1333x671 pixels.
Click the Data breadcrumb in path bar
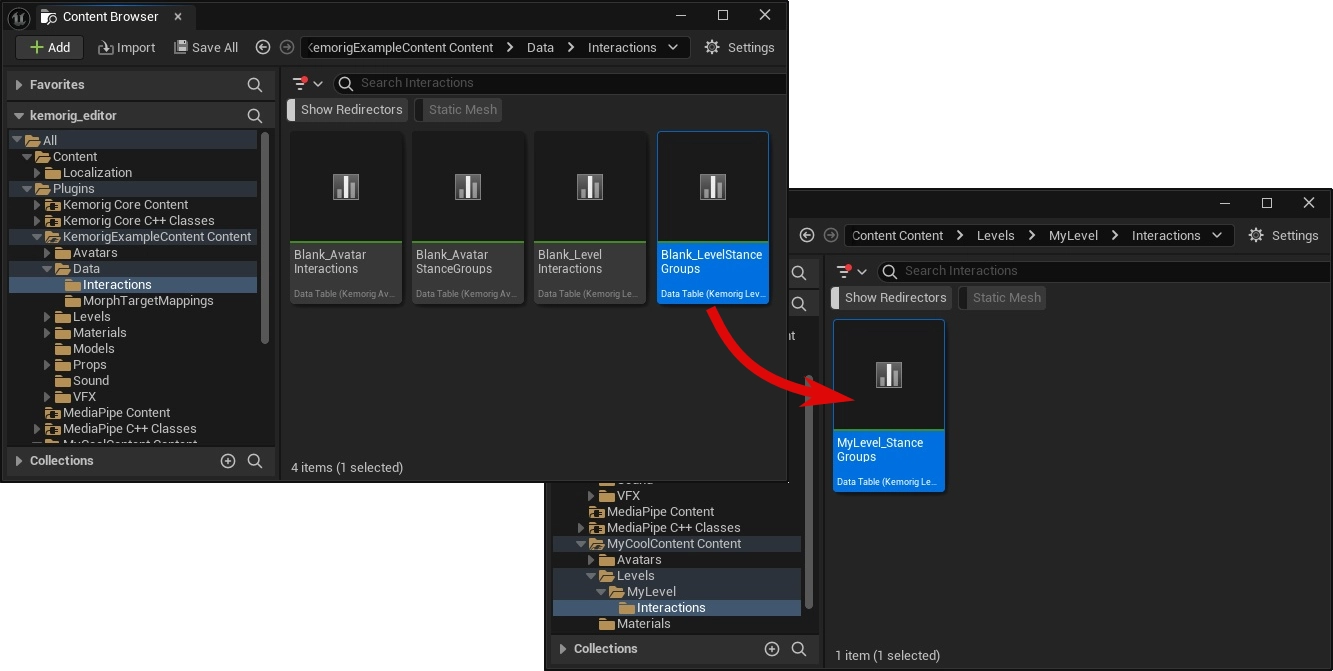coord(540,47)
